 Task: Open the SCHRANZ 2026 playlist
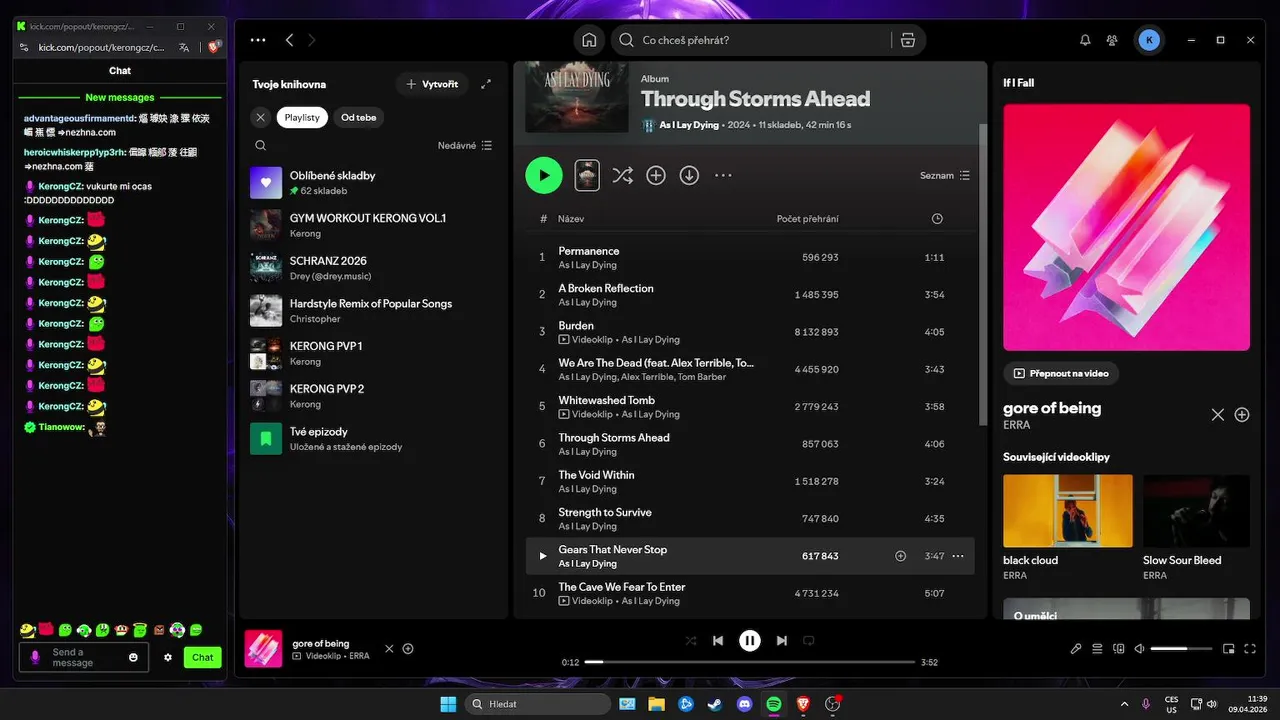(372, 268)
